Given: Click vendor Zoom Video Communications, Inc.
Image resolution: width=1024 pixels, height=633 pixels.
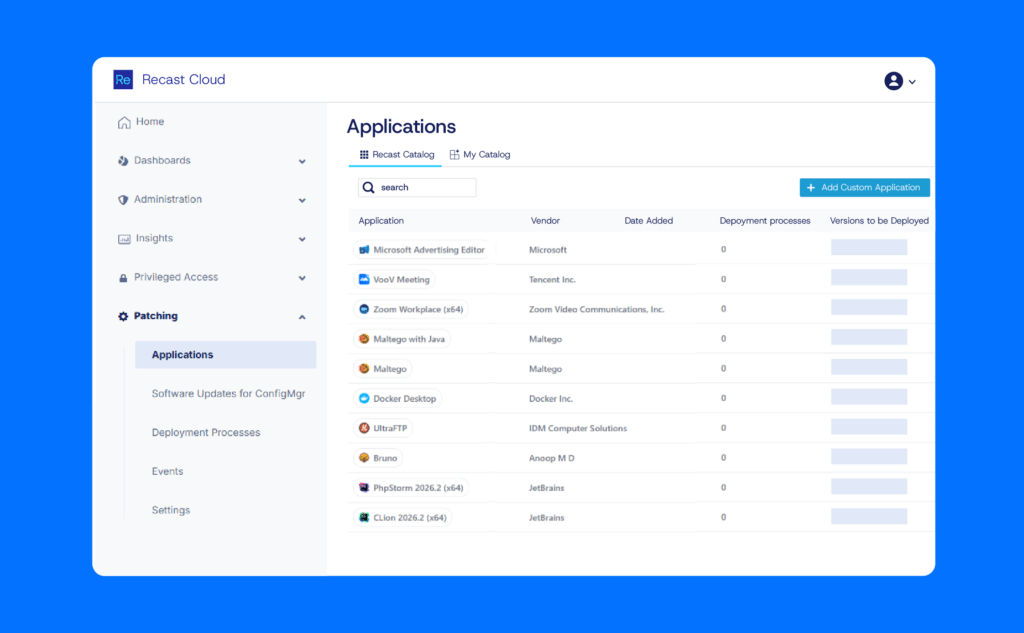Looking at the screenshot, I should (x=596, y=310).
